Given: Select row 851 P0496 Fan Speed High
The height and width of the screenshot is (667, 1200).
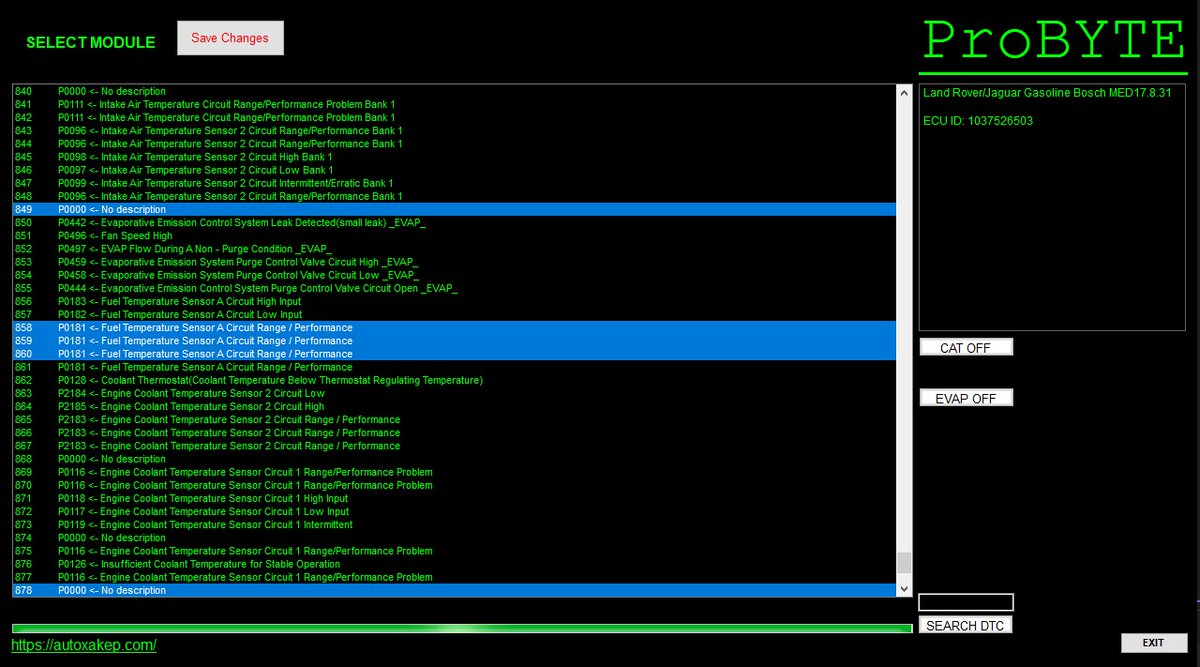Looking at the screenshot, I should click(454, 236).
